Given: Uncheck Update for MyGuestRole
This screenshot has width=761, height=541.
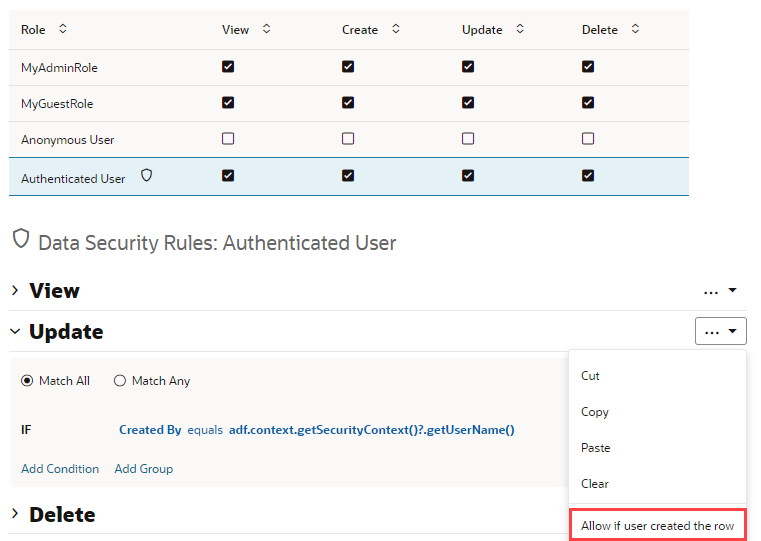Looking at the screenshot, I should 468,102.
